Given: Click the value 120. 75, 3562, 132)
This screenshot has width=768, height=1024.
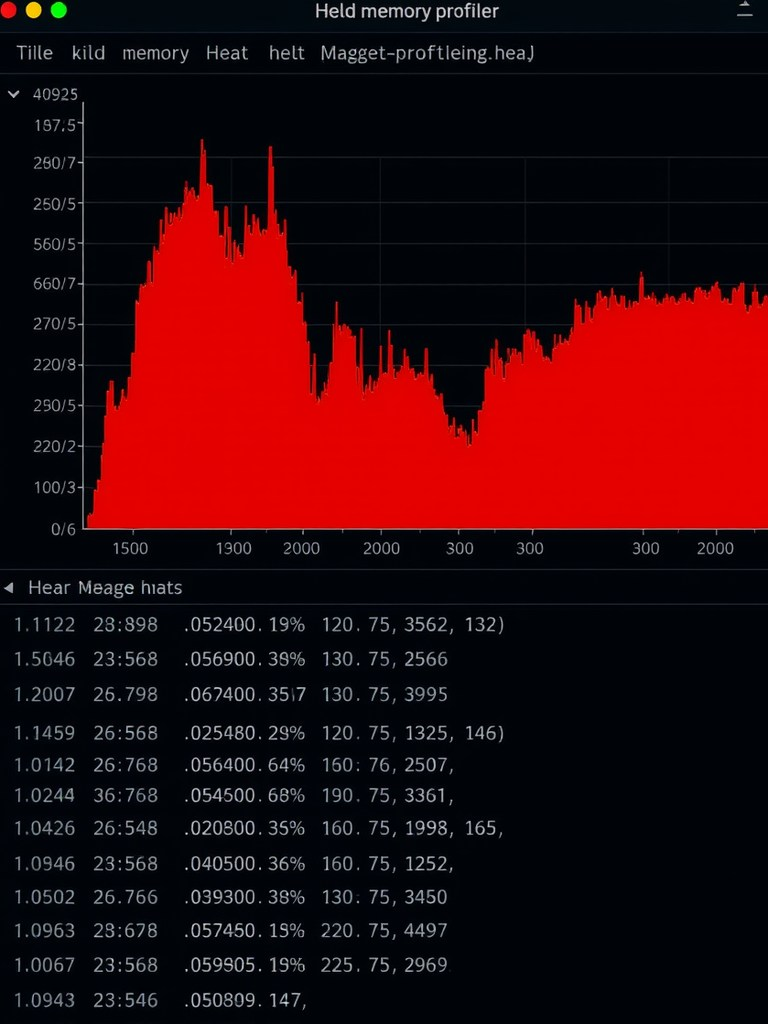Looking at the screenshot, I should [413, 624].
